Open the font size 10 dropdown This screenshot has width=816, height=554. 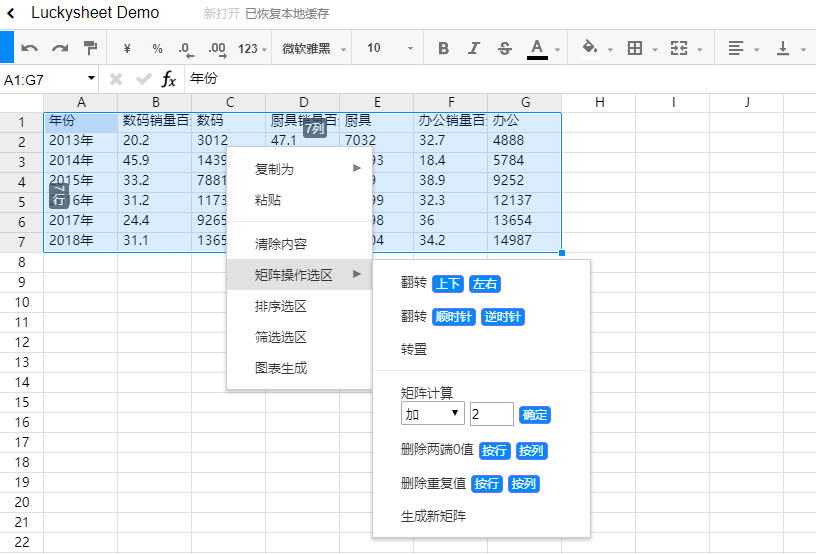pos(389,48)
